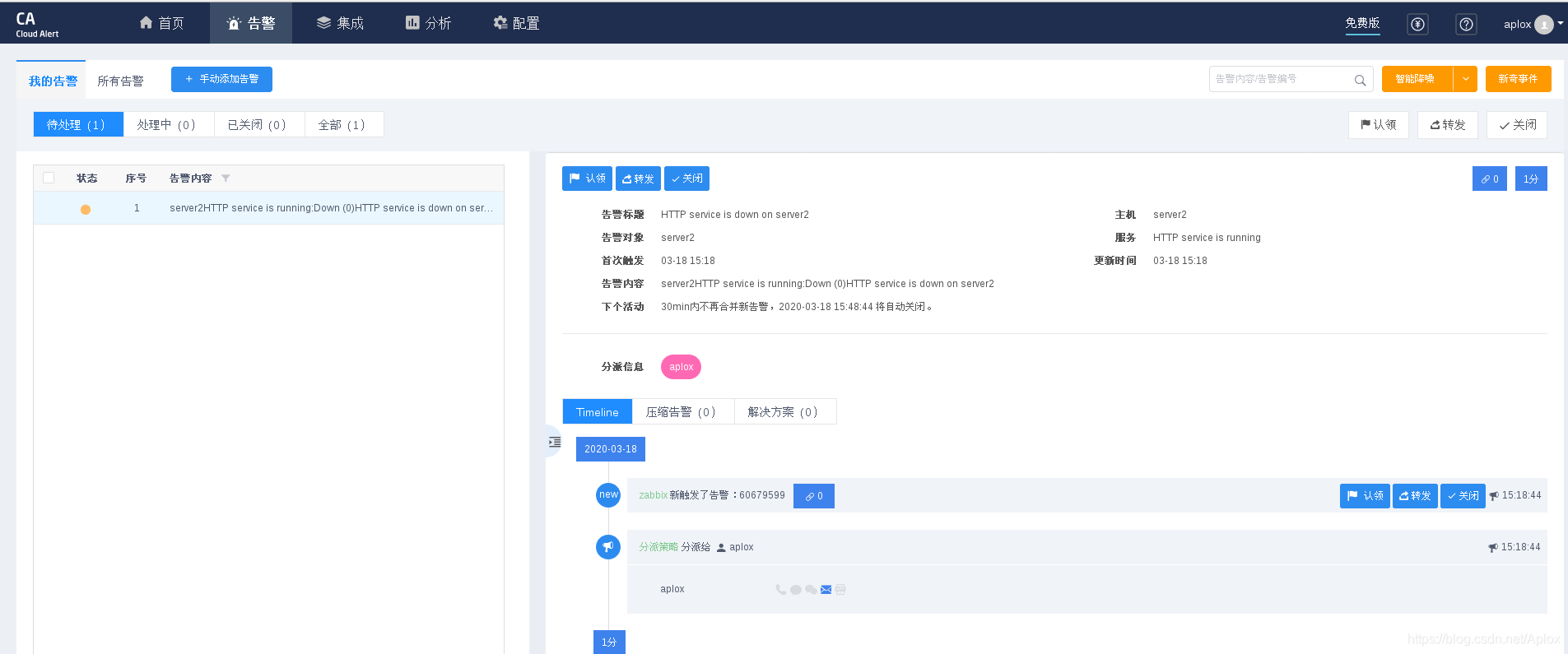Screen dimensions: 1568x654
Task: Switch to 所有告警 tab
Action: [x=120, y=81]
